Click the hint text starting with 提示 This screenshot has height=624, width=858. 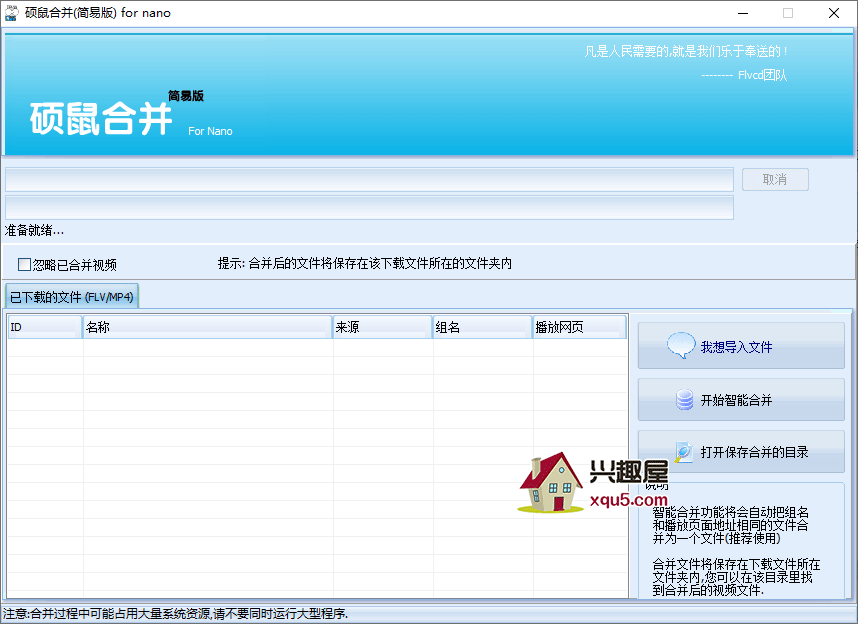click(365, 264)
